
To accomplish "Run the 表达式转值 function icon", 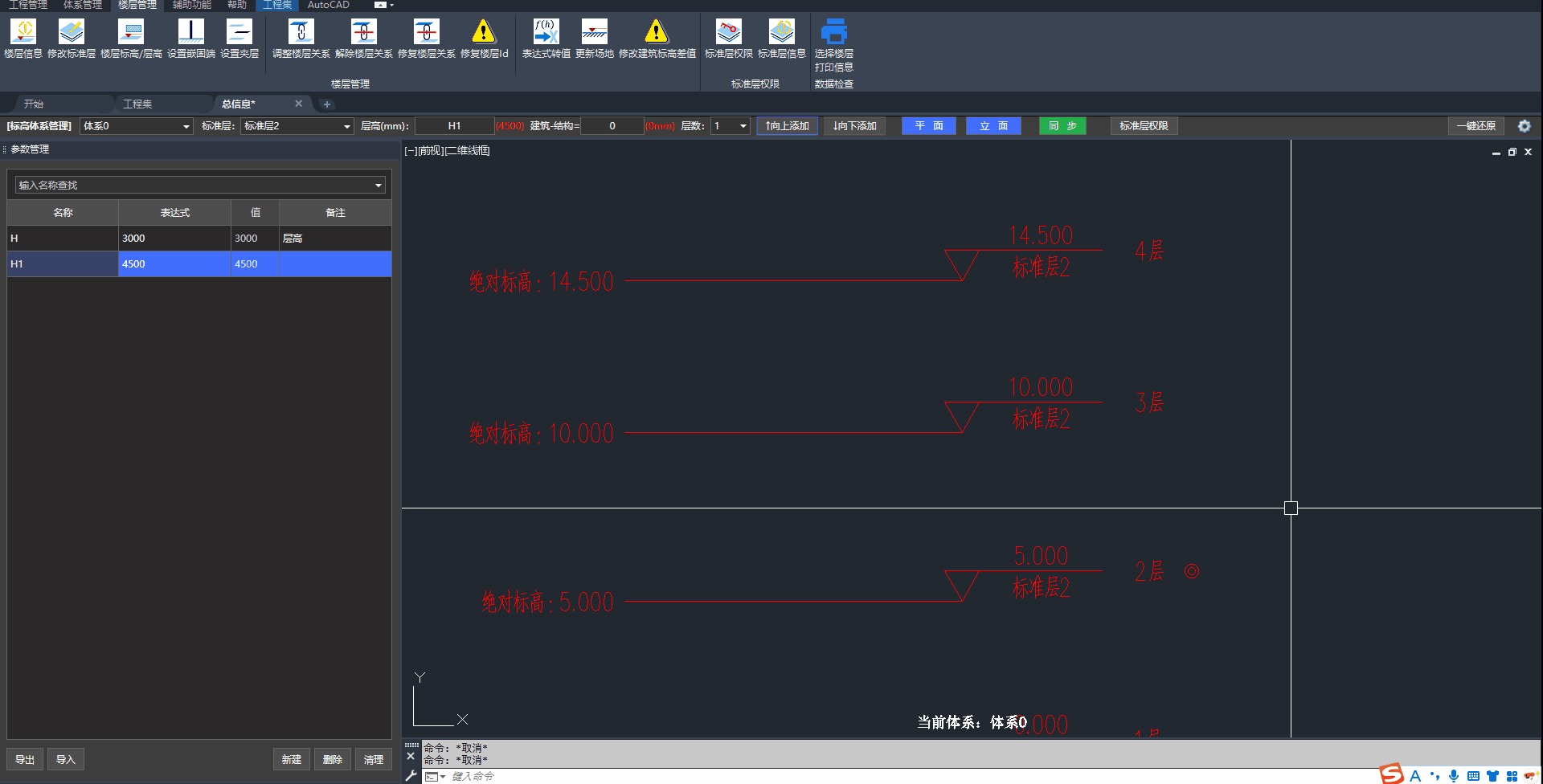I will click(546, 32).
